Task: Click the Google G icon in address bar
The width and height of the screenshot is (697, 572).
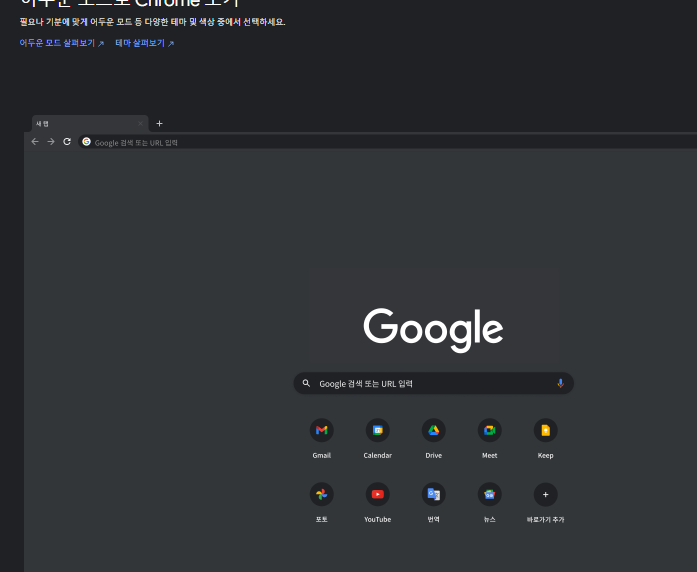Action: pos(87,142)
